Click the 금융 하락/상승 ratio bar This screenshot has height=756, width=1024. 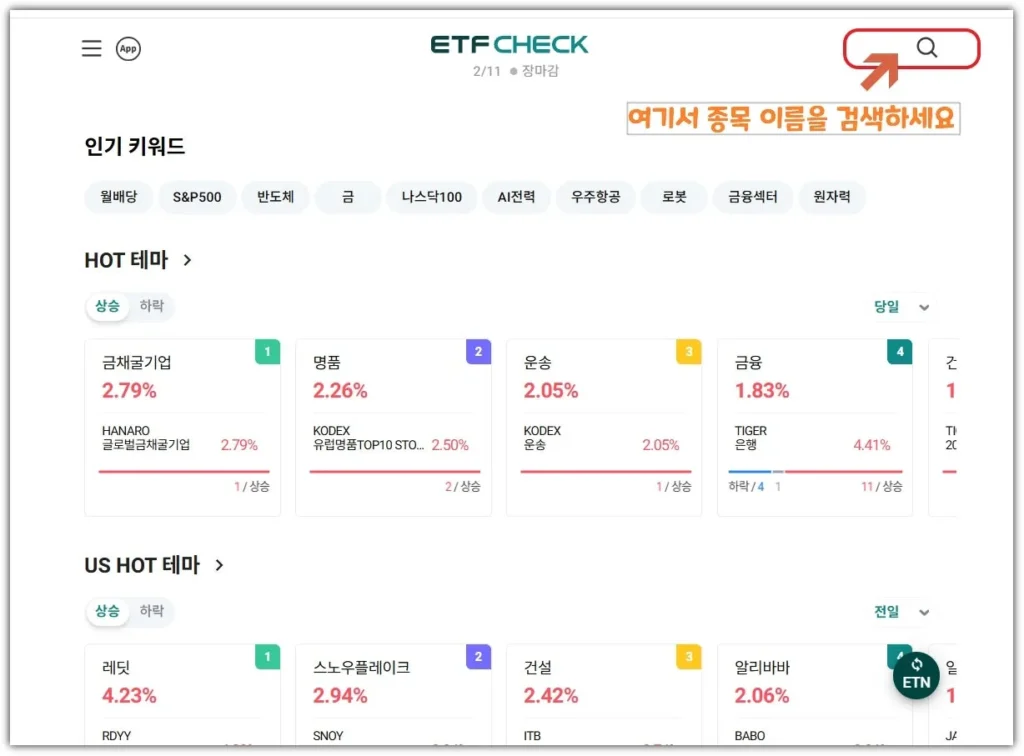(815, 471)
